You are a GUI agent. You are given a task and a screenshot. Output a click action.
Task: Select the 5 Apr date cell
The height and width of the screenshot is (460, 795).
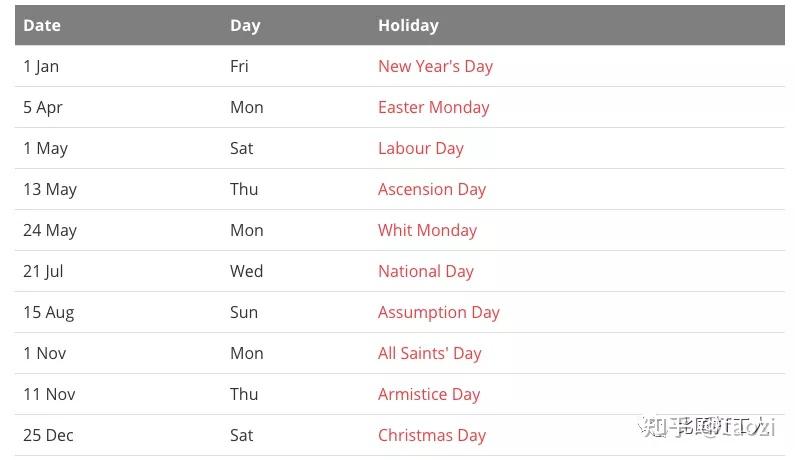pos(43,107)
